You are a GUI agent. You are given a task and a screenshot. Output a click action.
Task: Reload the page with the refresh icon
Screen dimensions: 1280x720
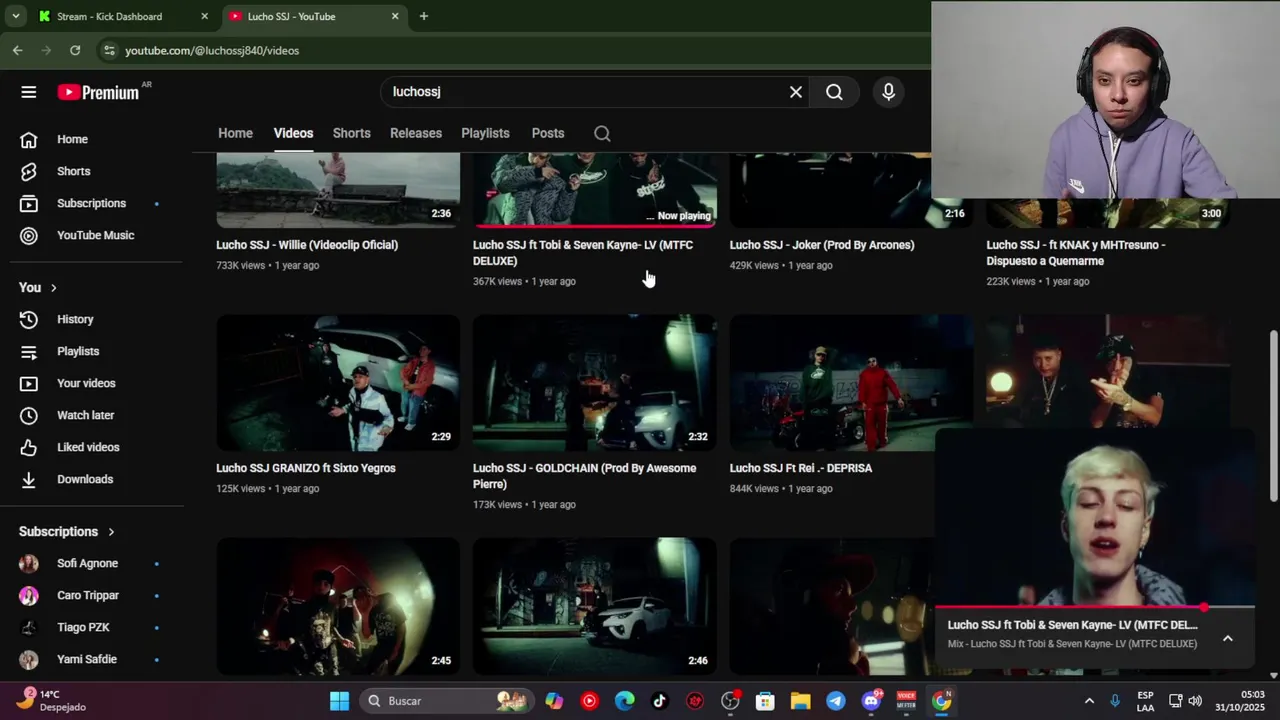pos(75,50)
